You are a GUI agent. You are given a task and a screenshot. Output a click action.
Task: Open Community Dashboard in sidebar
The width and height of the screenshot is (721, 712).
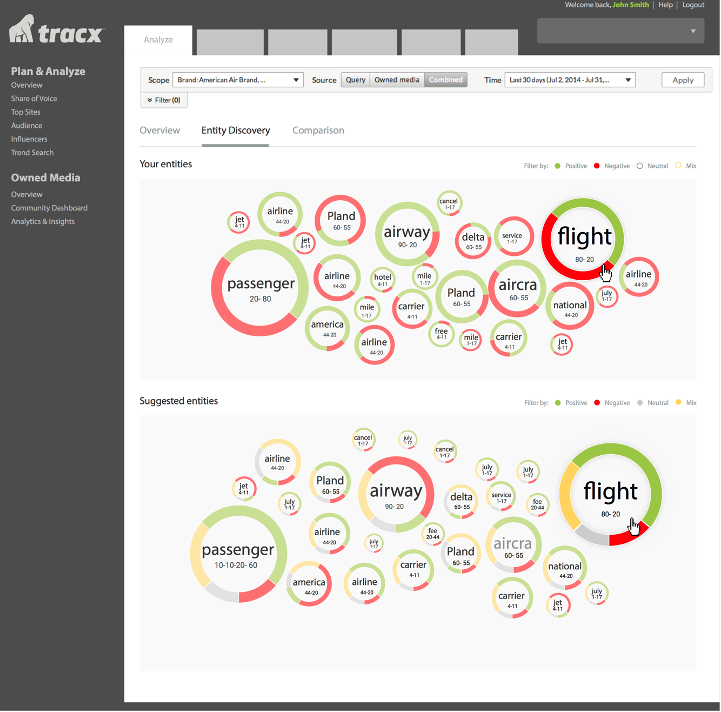tap(49, 208)
